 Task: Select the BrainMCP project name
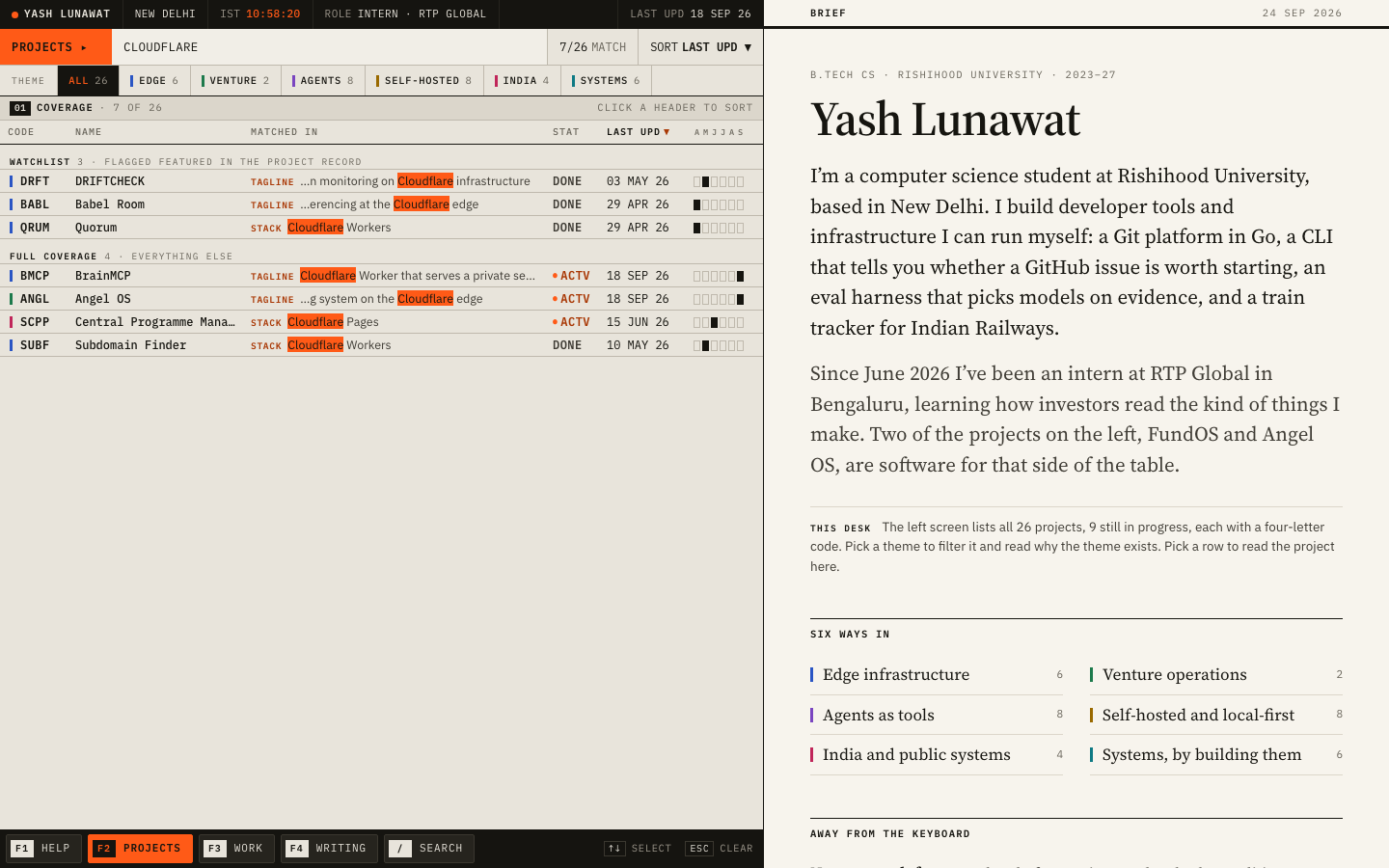103,276
